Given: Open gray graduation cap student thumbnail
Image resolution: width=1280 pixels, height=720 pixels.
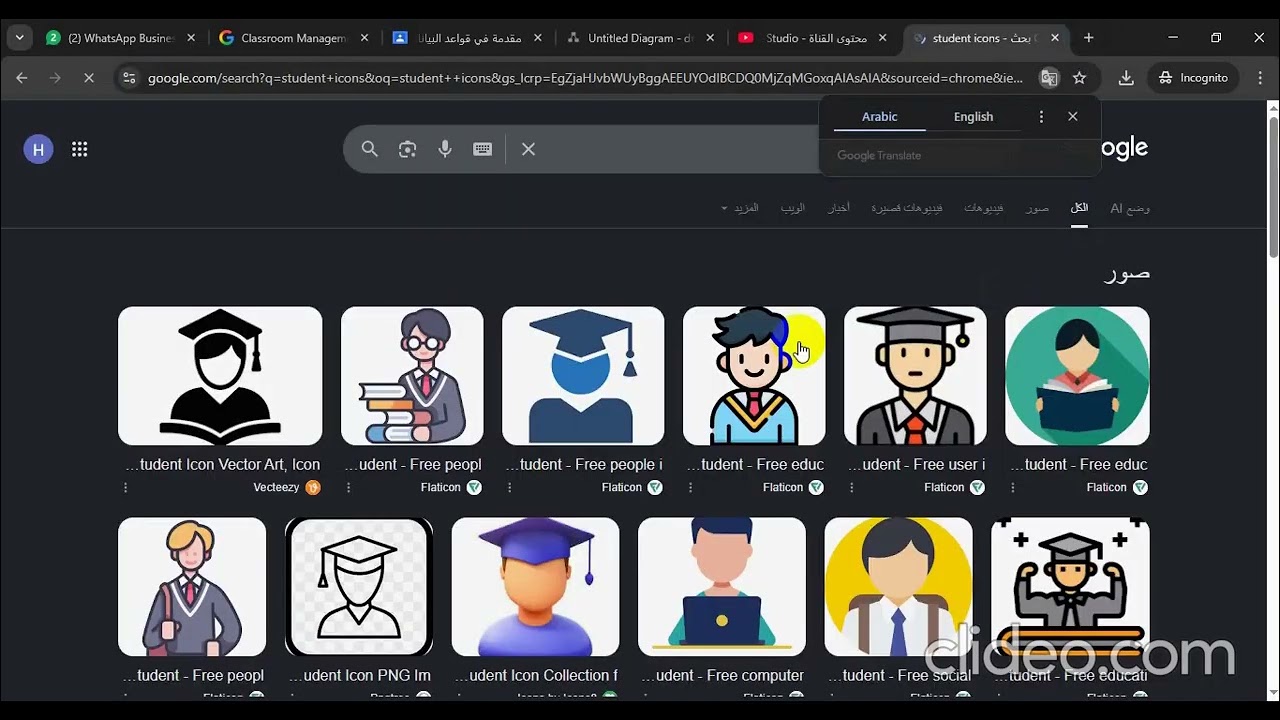Looking at the screenshot, I should pos(915,376).
